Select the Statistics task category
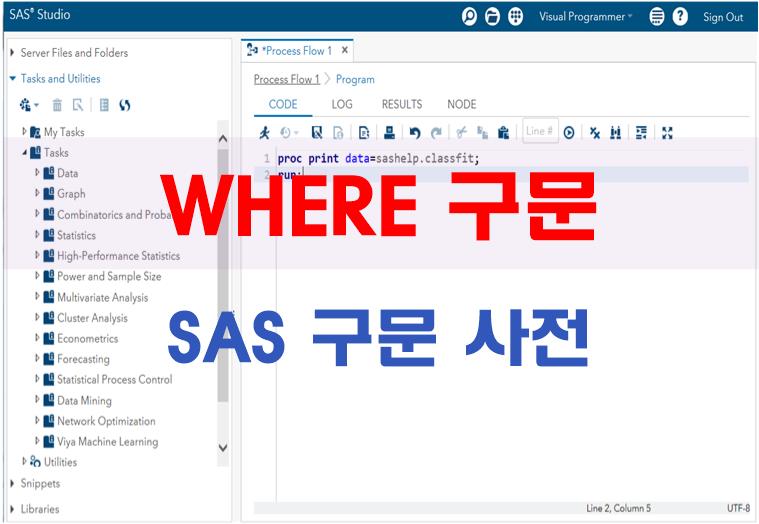The height and width of the screenshot is (524, 759). point(76,235)
